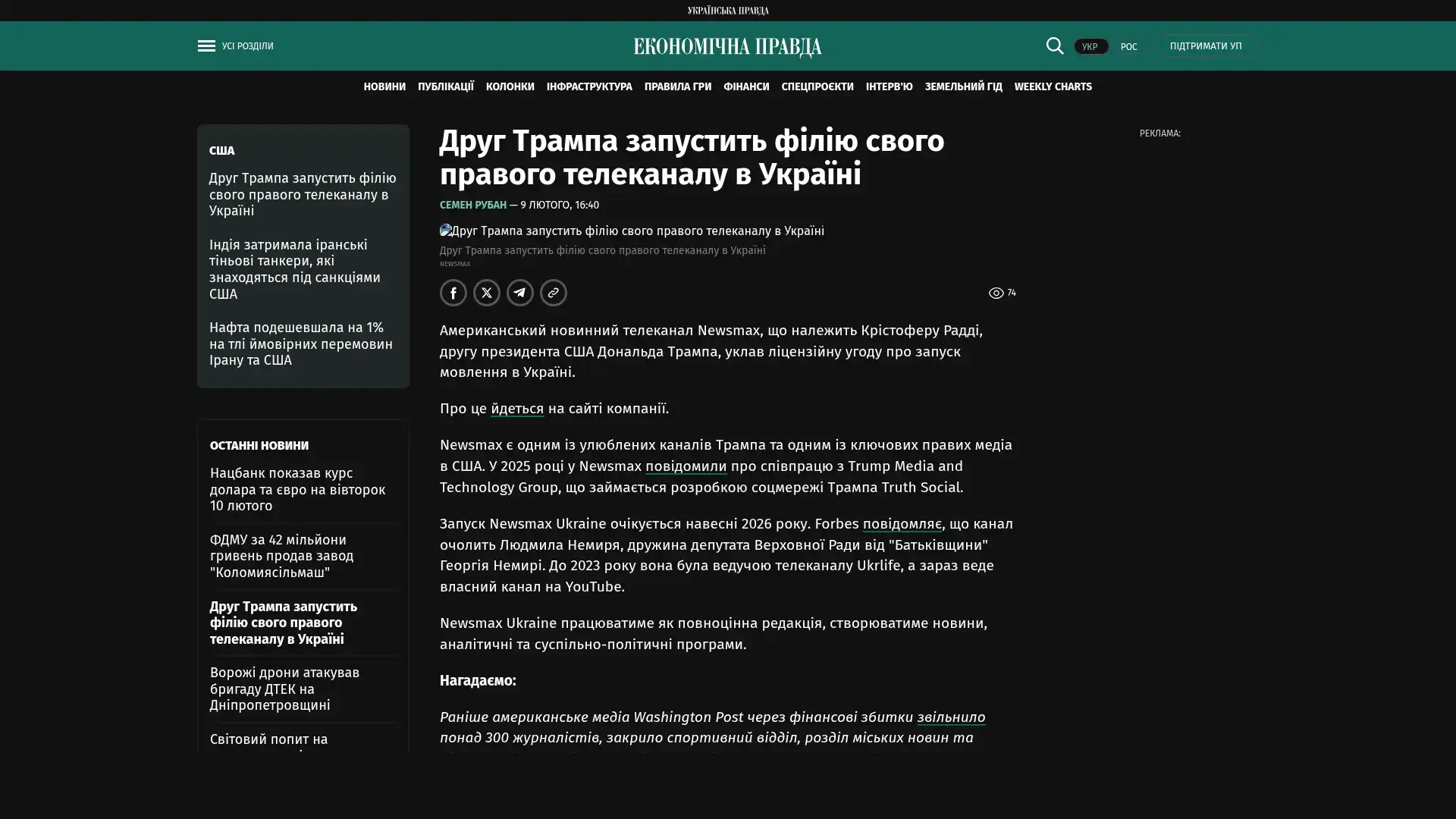Open the Forbes 'повідомляє' hyperlink

(902, 524)
